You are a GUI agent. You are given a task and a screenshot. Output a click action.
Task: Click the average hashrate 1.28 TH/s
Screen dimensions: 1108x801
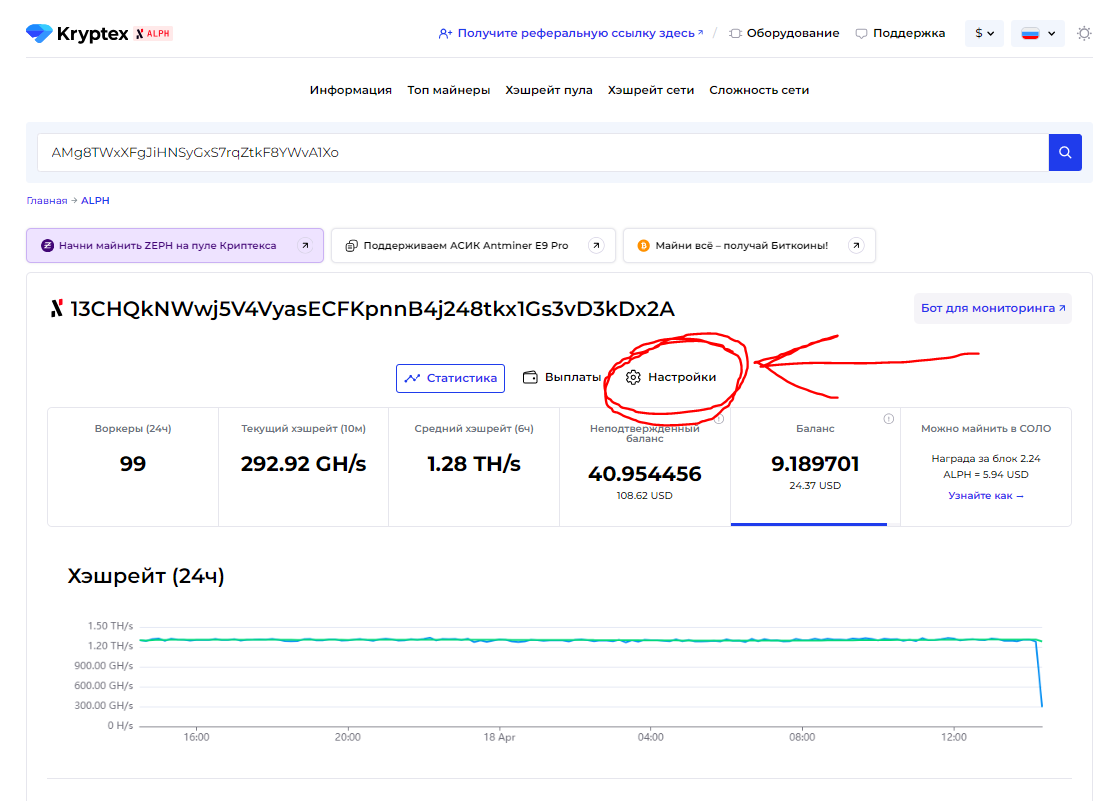tap(474, 464)
